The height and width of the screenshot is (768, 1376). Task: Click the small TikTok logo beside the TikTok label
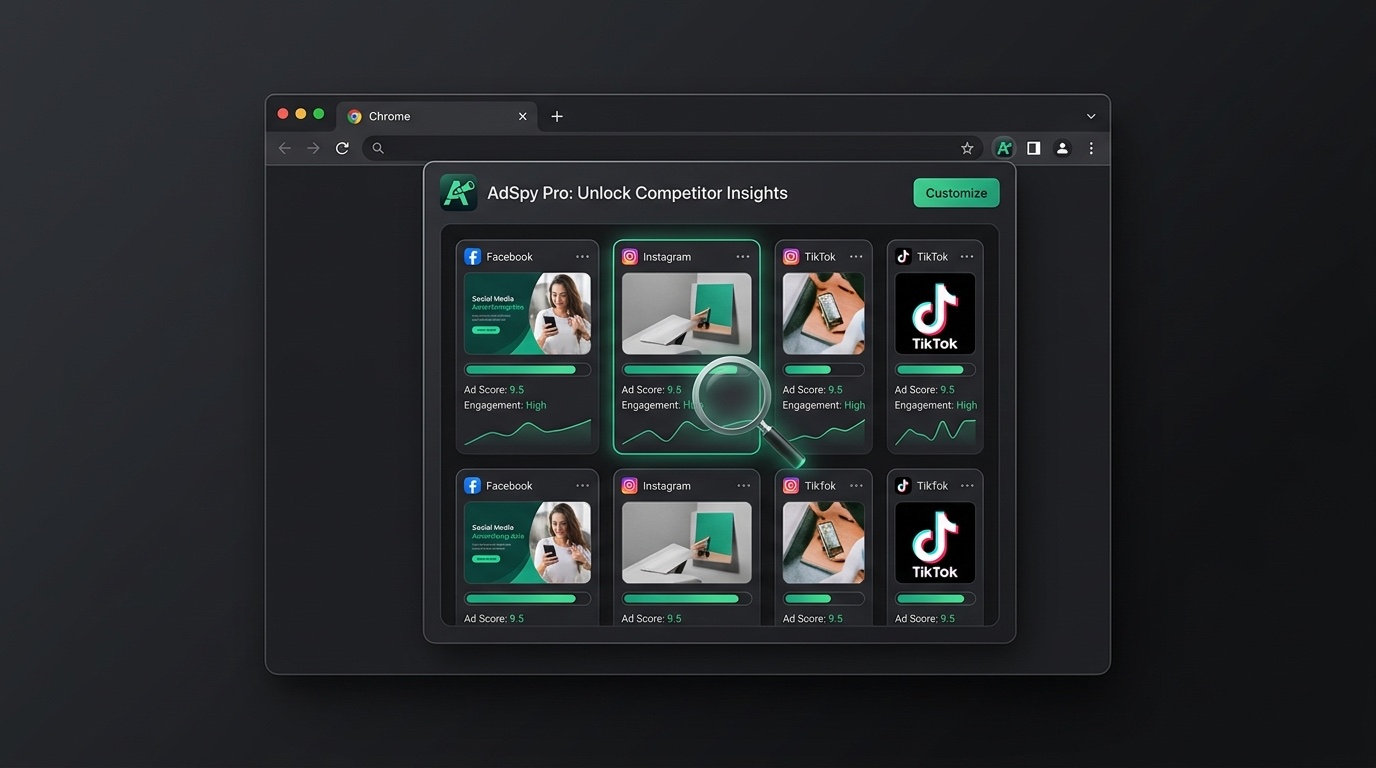(x=903, y=257)
